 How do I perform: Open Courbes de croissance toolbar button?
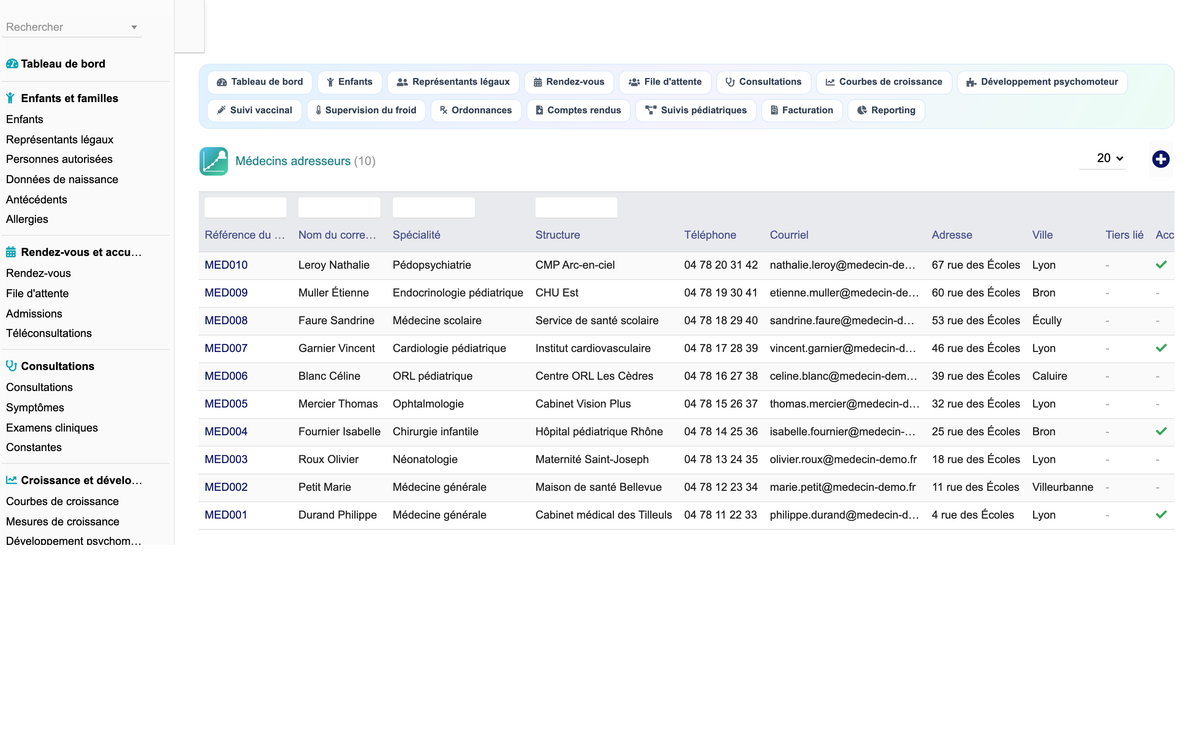[x=884, y=82]
